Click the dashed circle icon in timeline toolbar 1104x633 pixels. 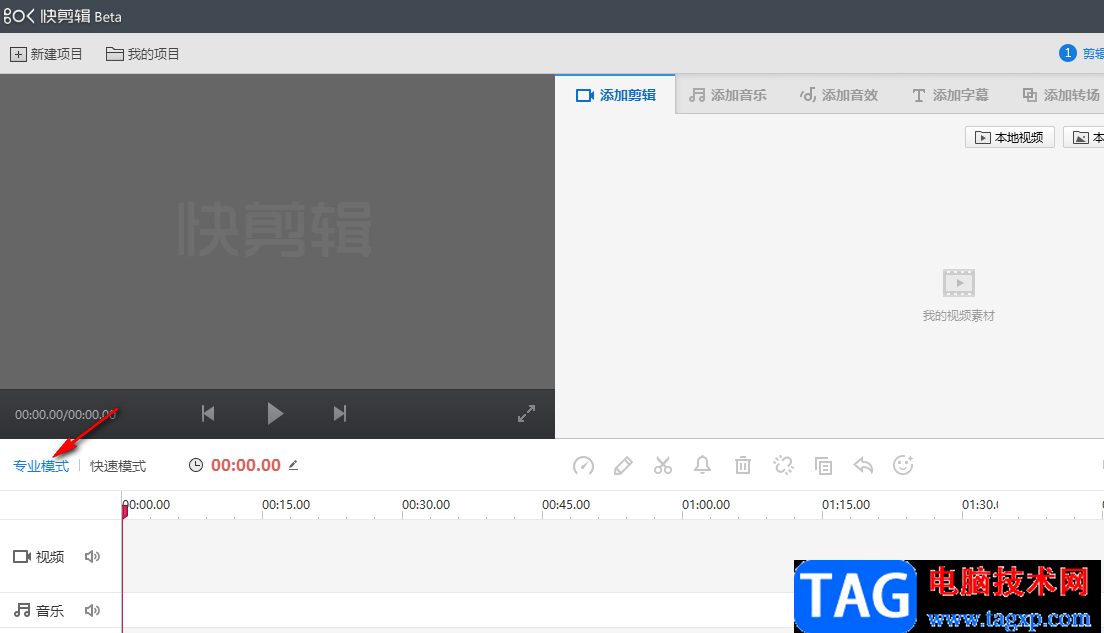(x=783, y=465)
